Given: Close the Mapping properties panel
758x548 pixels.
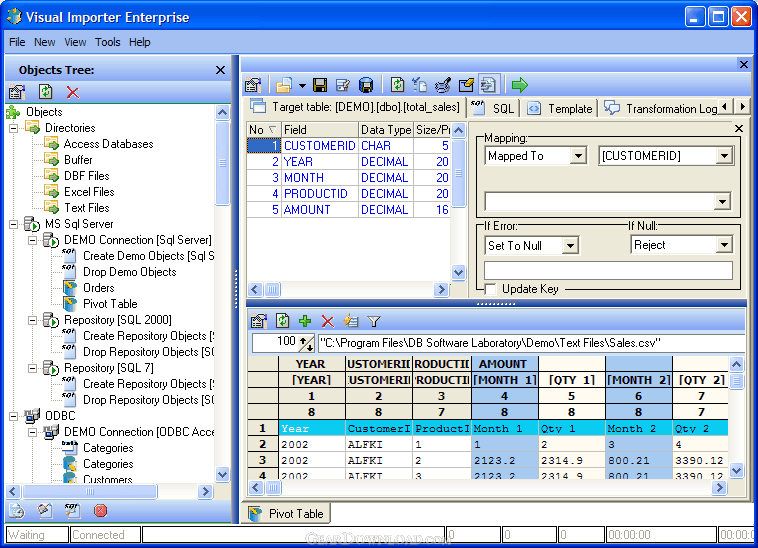Looking at the screenshot, I should point(739,129).
